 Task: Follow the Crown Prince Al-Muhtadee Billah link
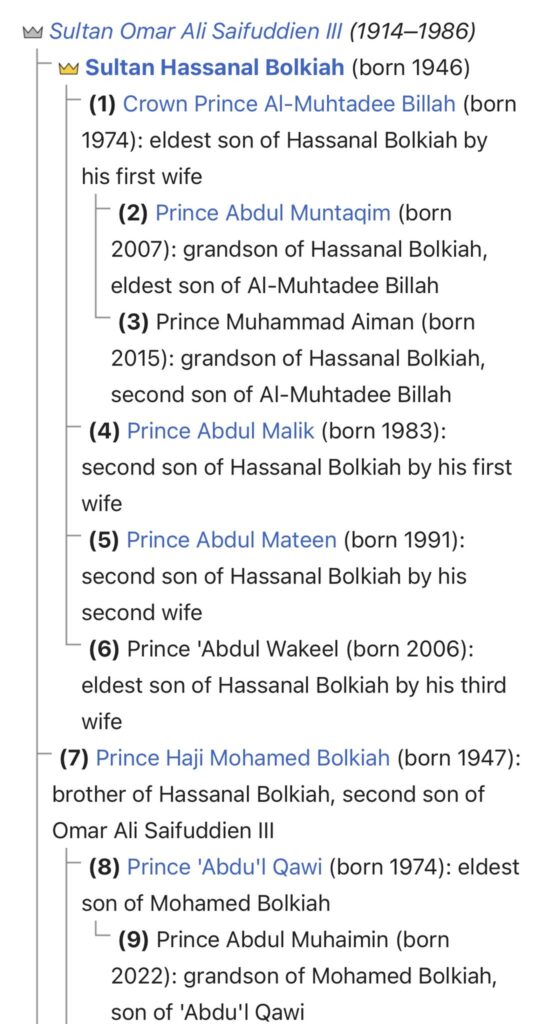[289, 104]
